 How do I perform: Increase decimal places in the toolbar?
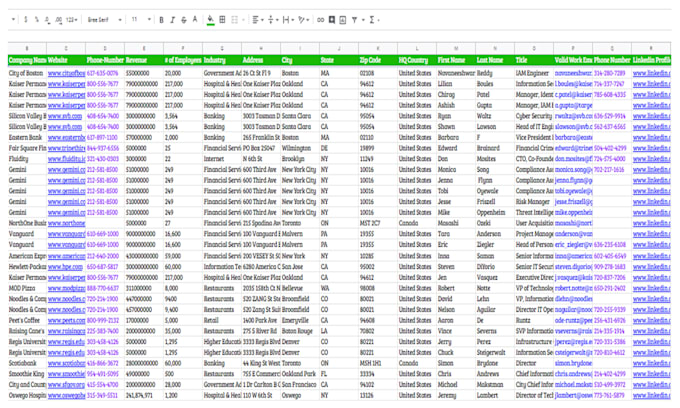[59, 20]
